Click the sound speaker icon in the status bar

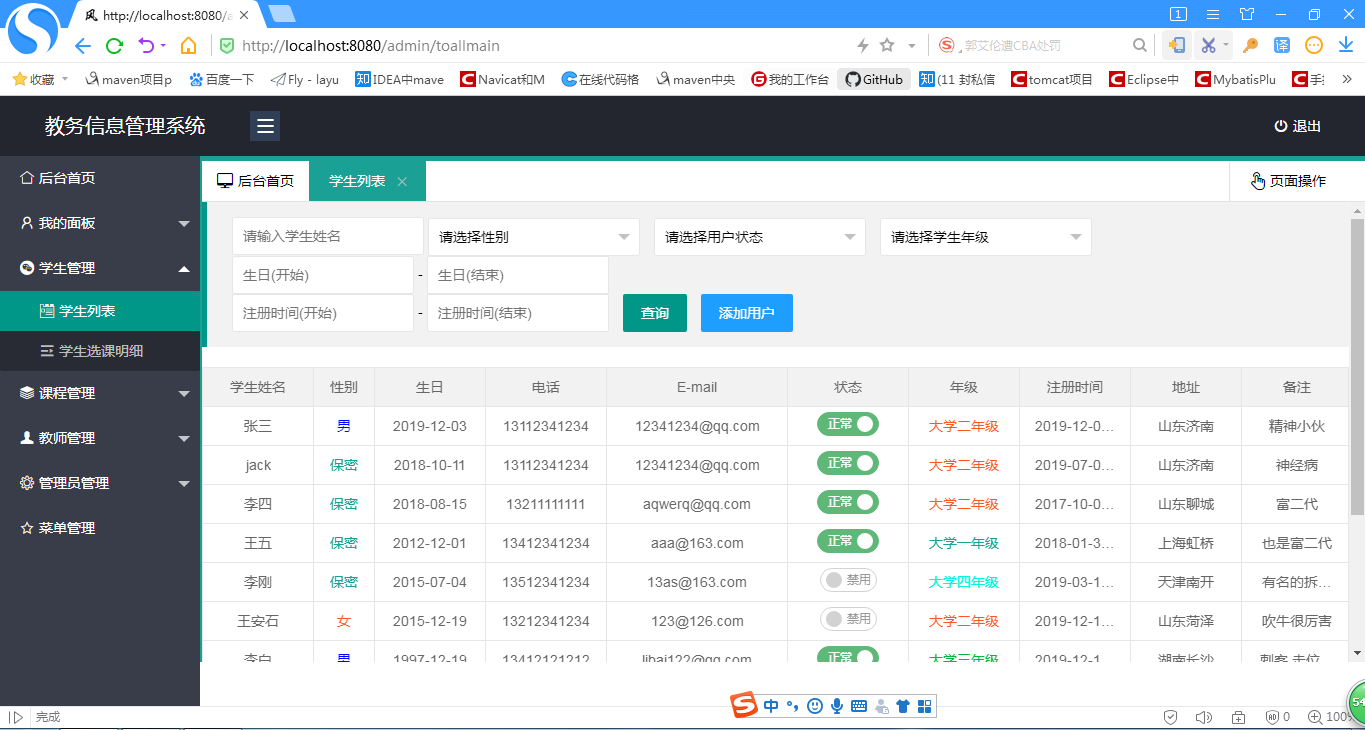[x=1204, y=717]
